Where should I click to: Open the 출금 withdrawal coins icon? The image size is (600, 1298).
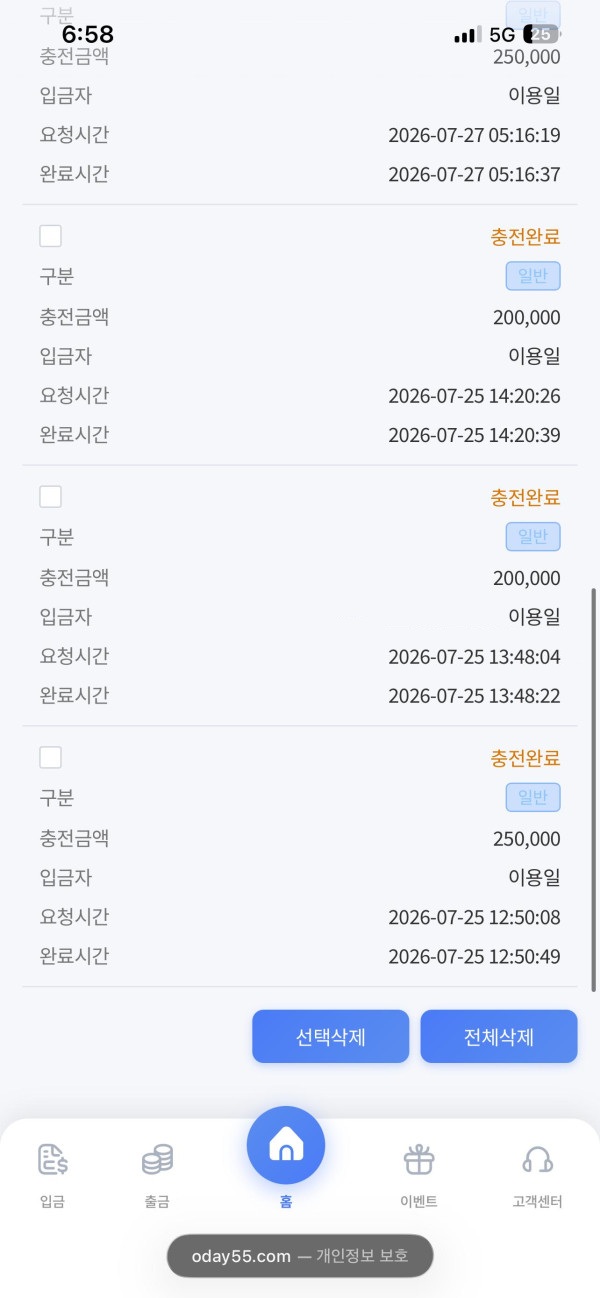pos(157,1160)
